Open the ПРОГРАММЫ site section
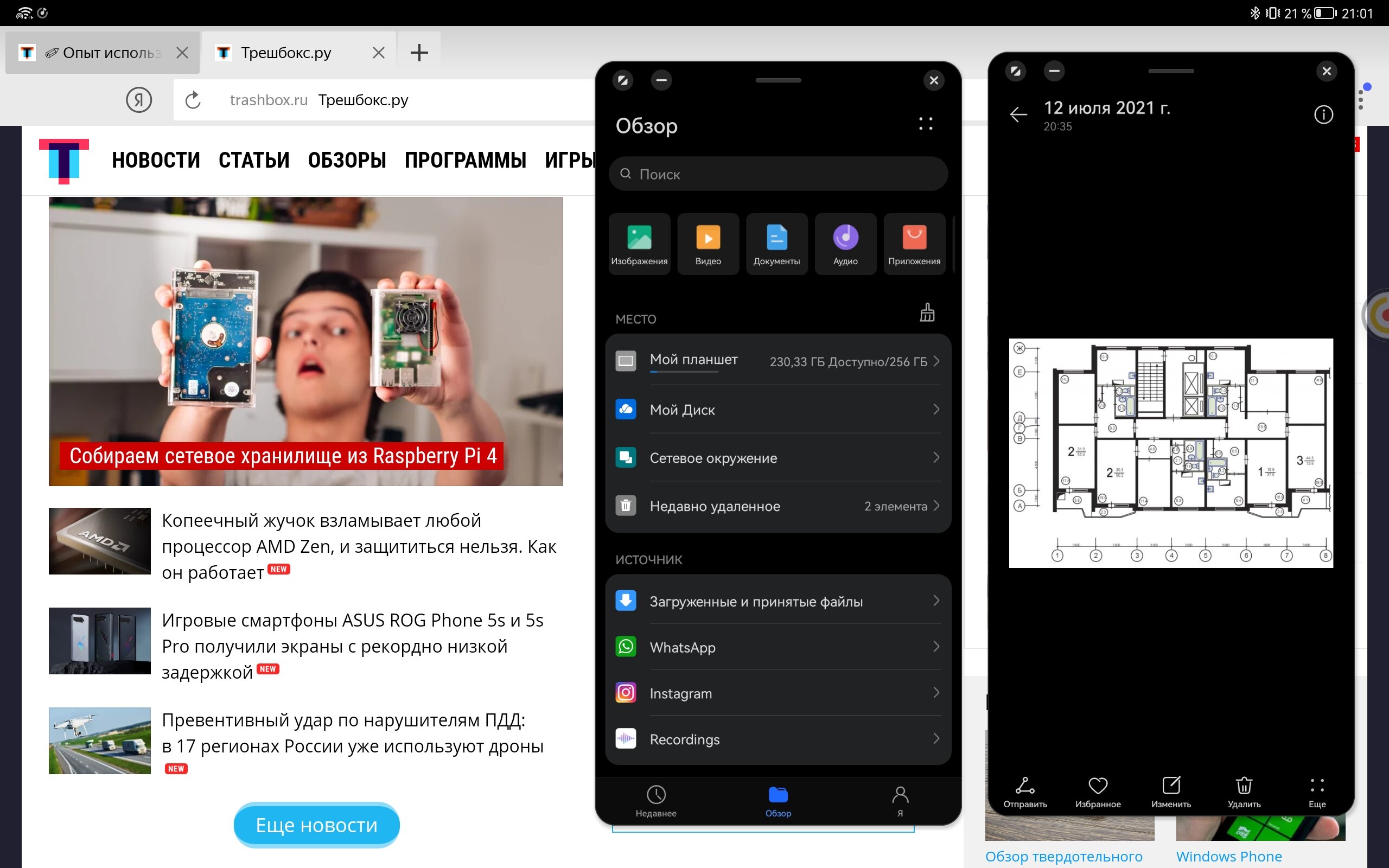 point(466,161)
